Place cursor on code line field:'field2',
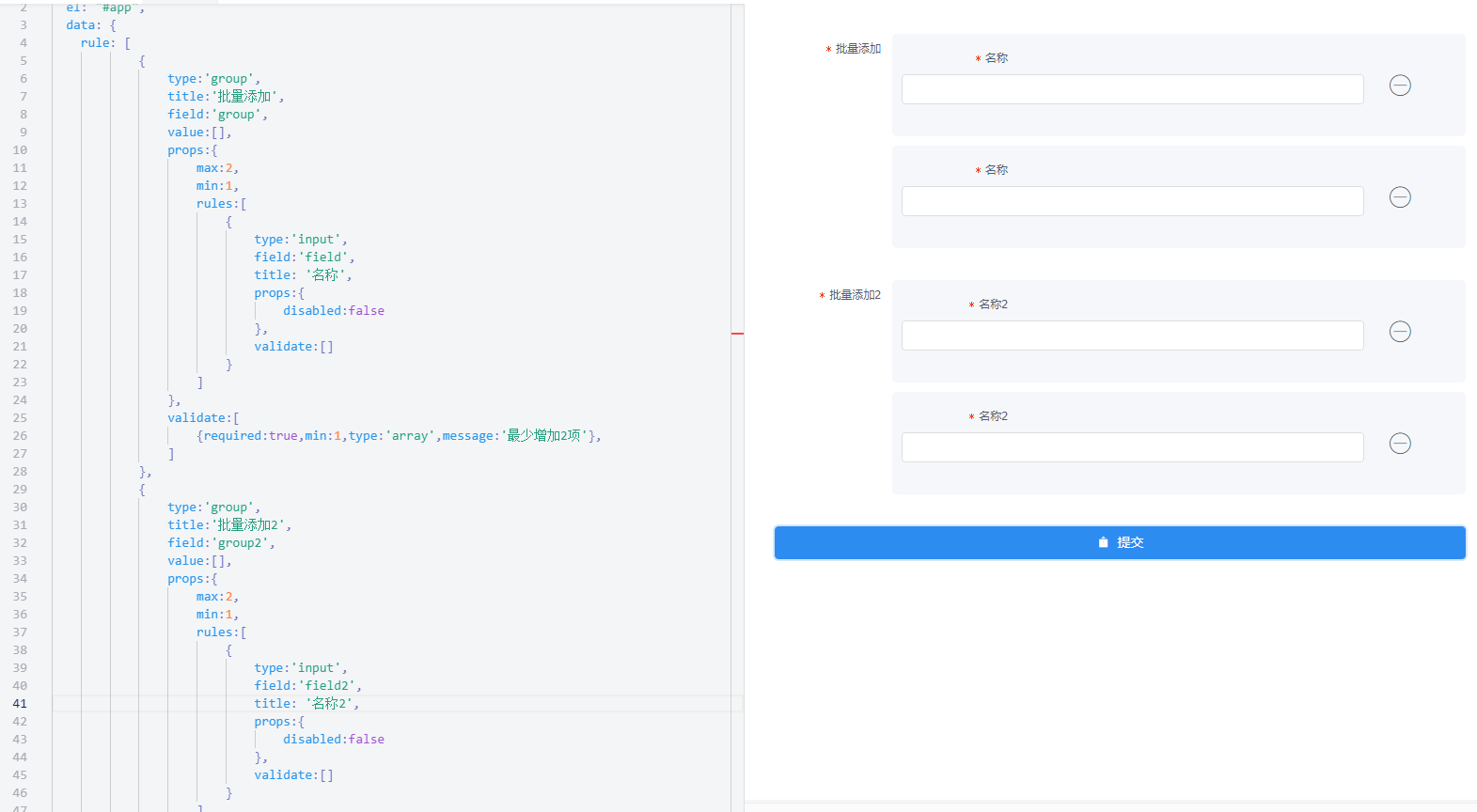 pos(307,686)
